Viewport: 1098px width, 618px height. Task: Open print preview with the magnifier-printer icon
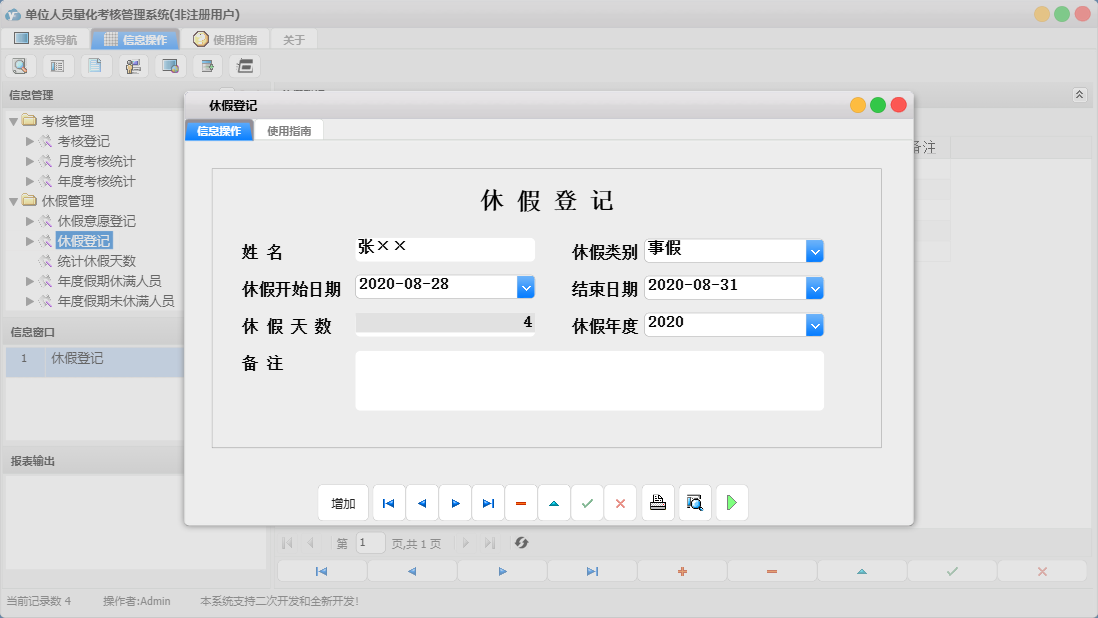point(694,503)
